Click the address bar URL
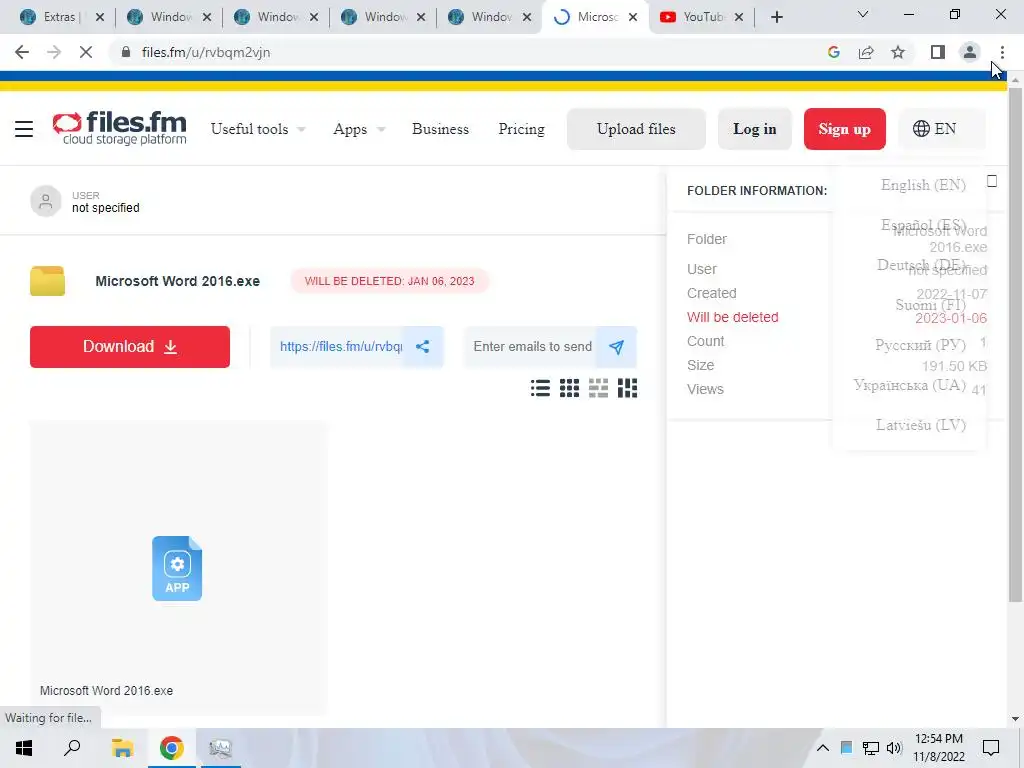This screenshot has width=1024, height=768. (x=206, y=52)
